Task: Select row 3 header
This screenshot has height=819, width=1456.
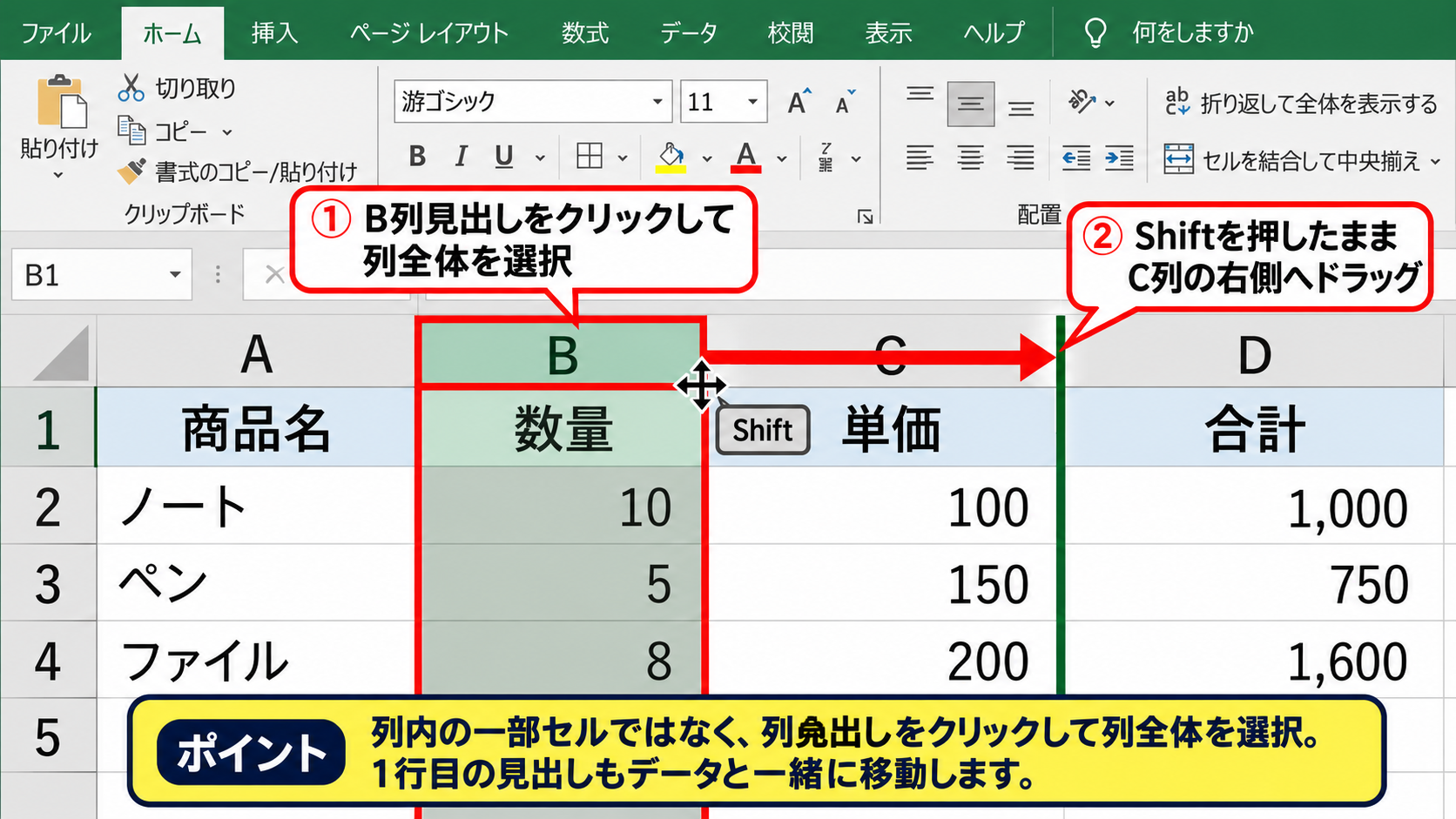Action: click(48, 583)
